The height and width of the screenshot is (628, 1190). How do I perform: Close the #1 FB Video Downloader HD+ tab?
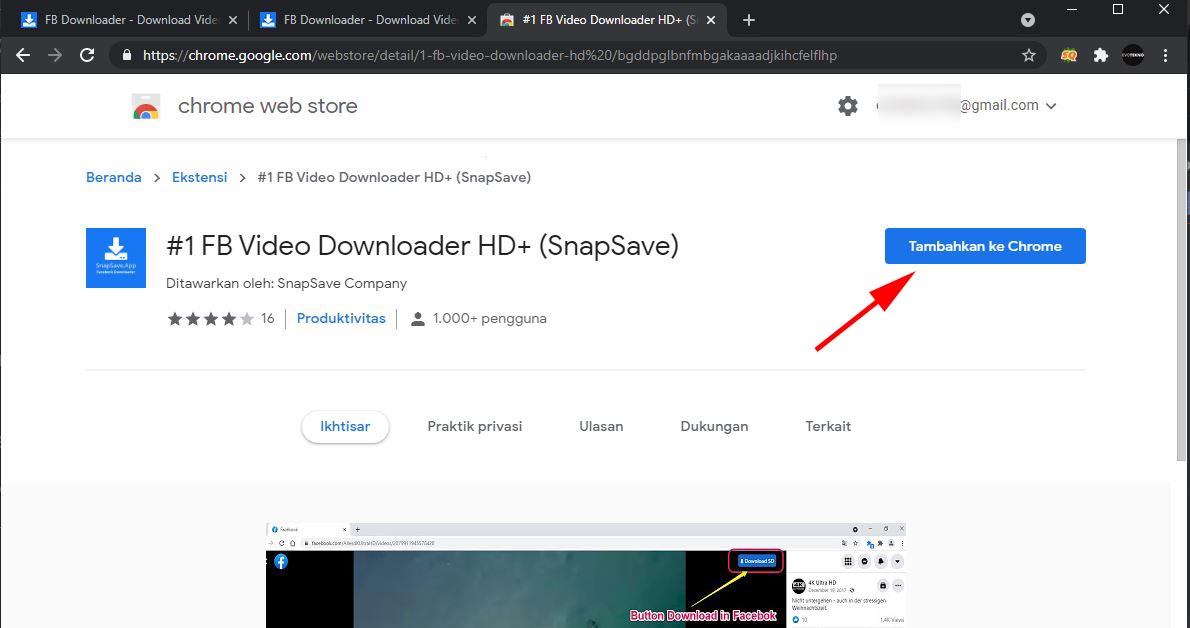coord(710,21)
